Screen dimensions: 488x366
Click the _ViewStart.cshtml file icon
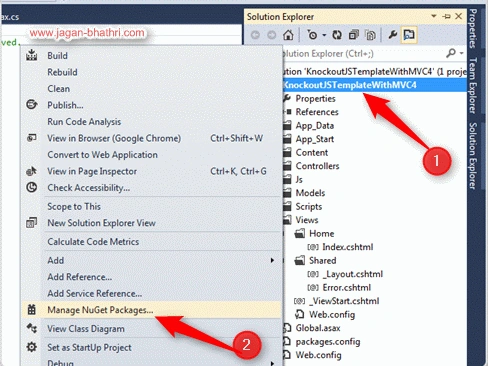click(x=299, y=301)
